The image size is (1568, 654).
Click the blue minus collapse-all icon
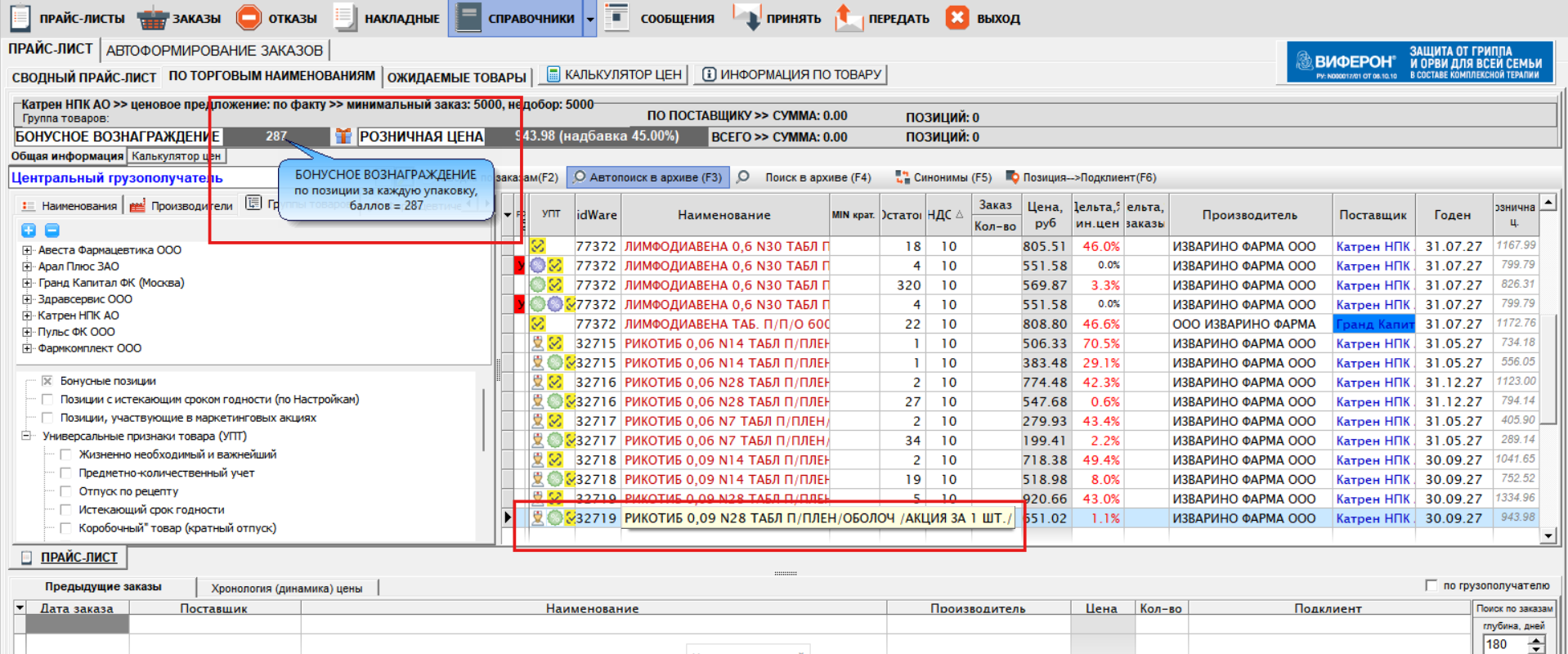click(52, 231)
